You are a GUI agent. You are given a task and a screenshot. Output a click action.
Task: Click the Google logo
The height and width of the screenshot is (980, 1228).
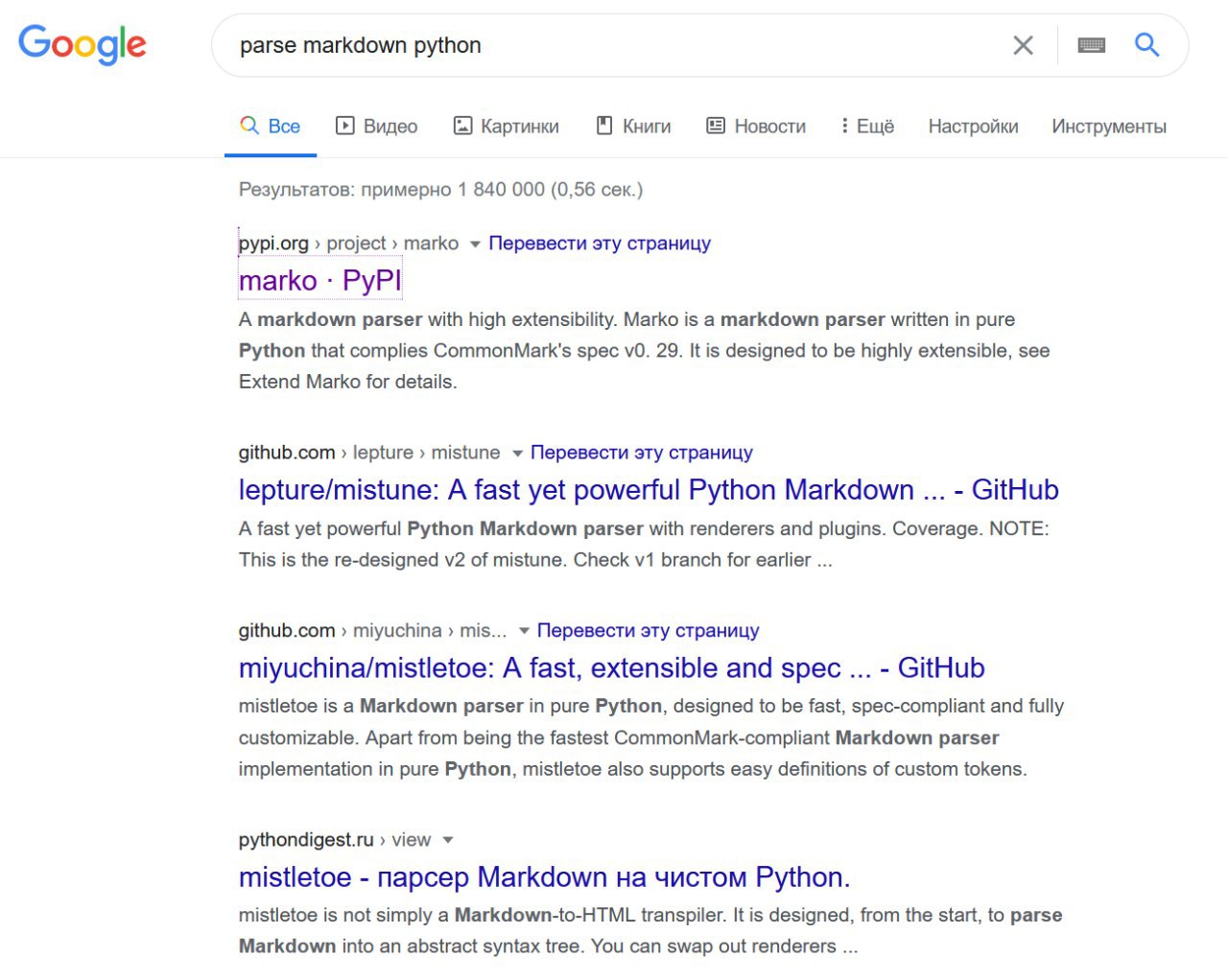pos(83,44)
